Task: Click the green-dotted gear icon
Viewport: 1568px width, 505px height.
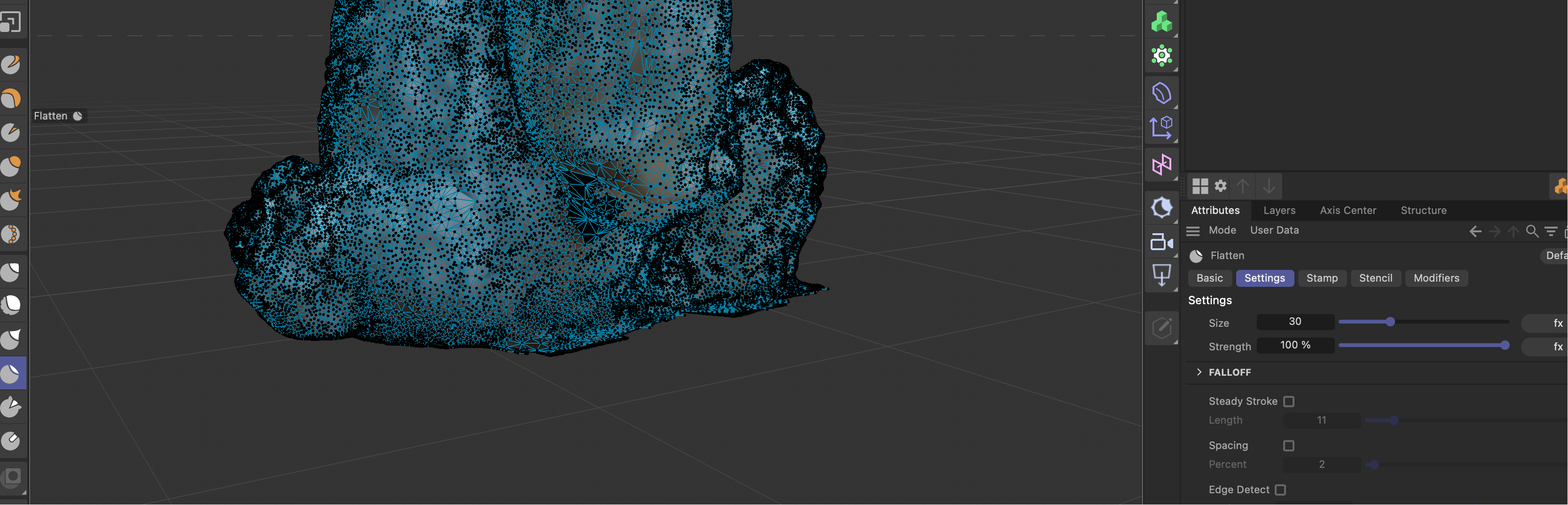Action: tap(1161, 56)
